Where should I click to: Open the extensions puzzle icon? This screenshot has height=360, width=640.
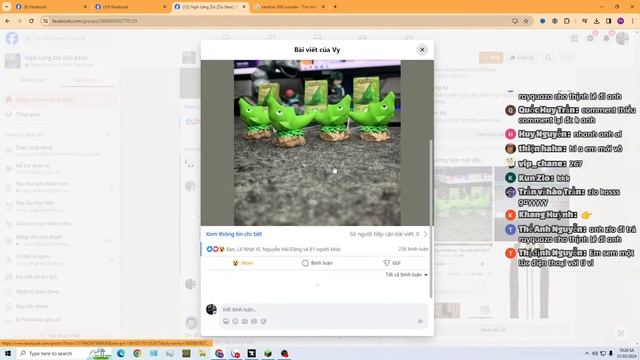pyautogui.click(x=567, y=21)
